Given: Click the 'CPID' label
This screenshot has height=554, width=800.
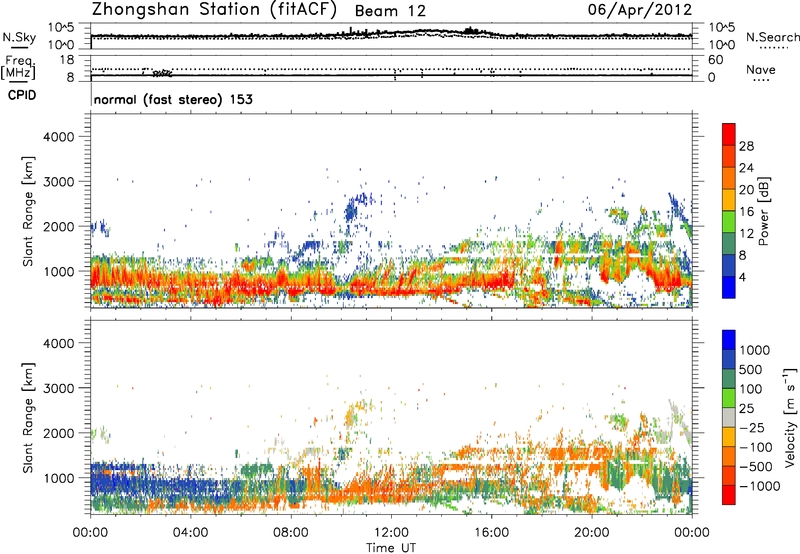Looking at the screenshot, I should coord(21,95).
